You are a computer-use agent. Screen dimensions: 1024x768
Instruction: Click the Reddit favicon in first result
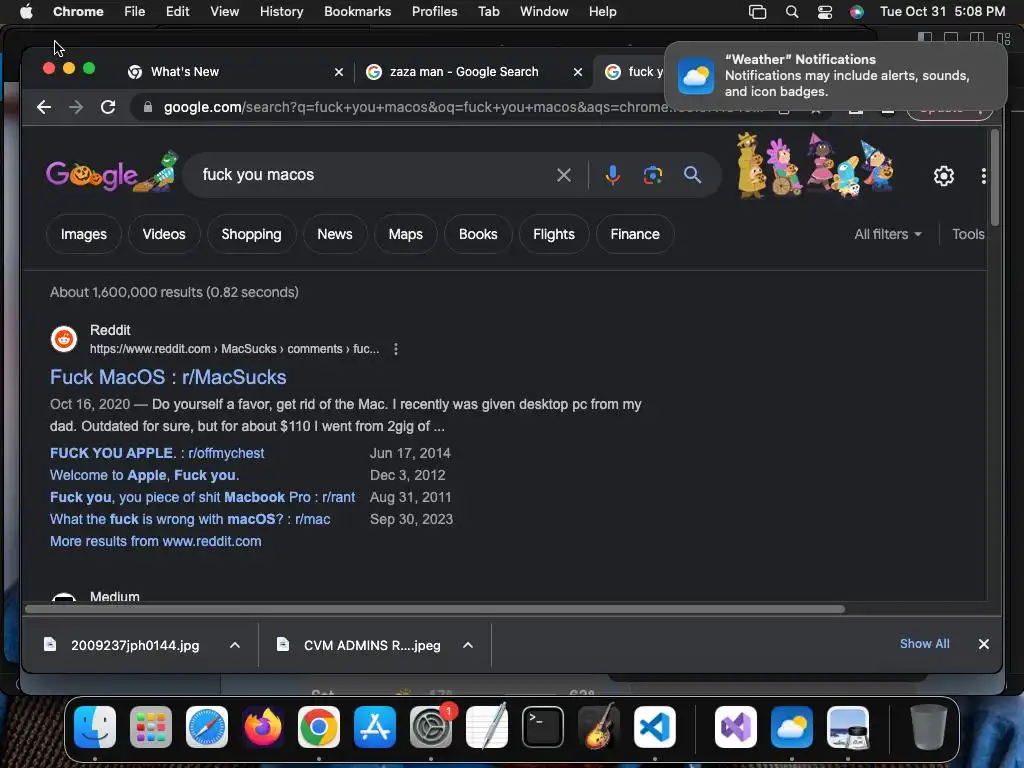point(64,339)
